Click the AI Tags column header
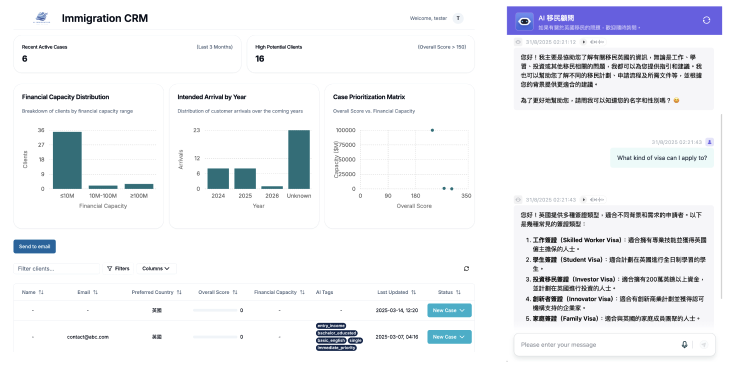Screen dimensions: 732x382 (324, 292)
